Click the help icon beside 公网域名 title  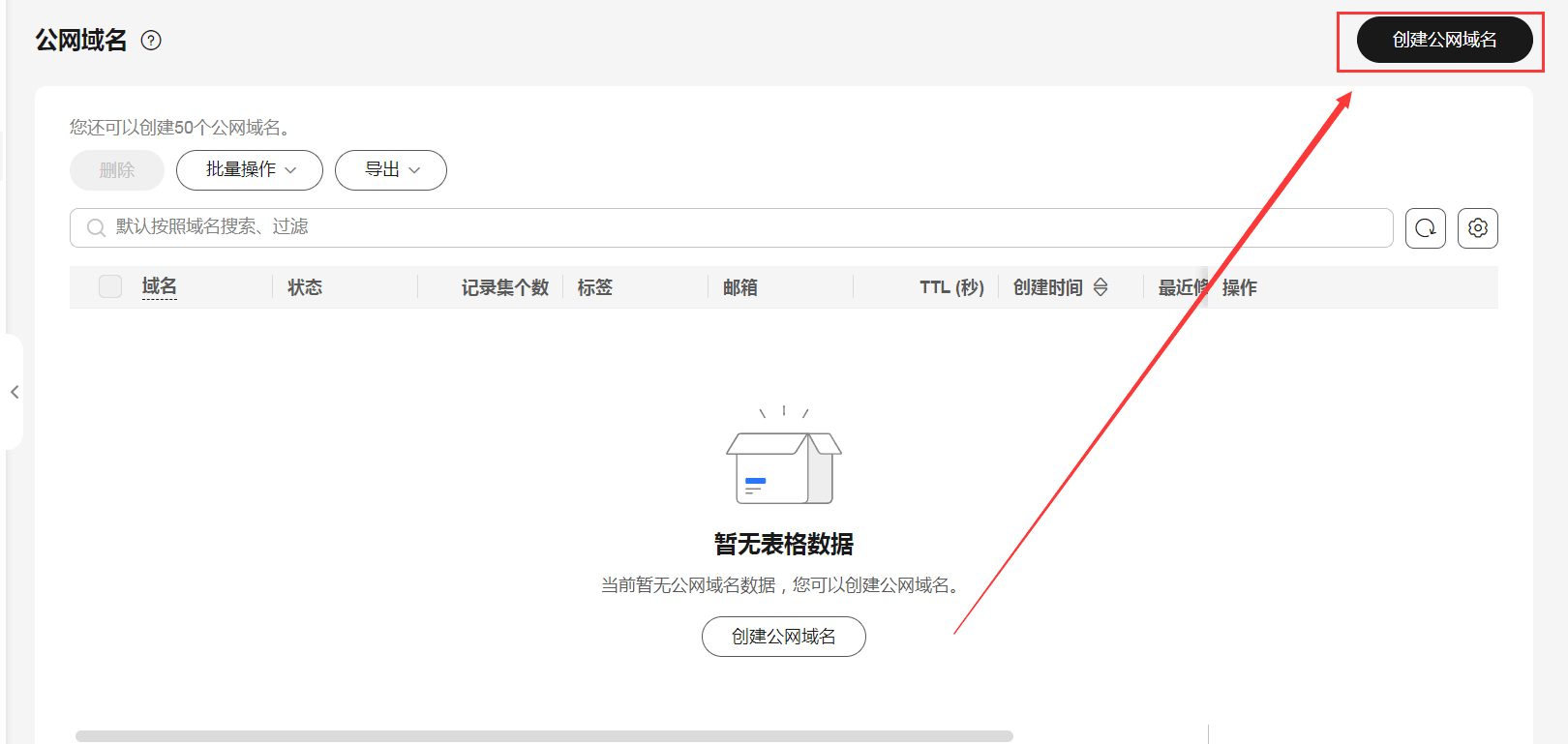(x=151, y=41)
